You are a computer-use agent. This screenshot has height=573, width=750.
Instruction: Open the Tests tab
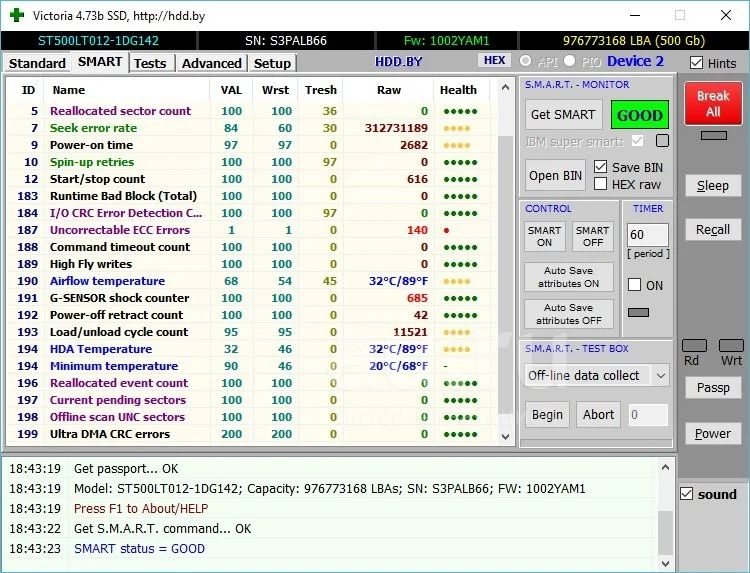pos(150,64)
